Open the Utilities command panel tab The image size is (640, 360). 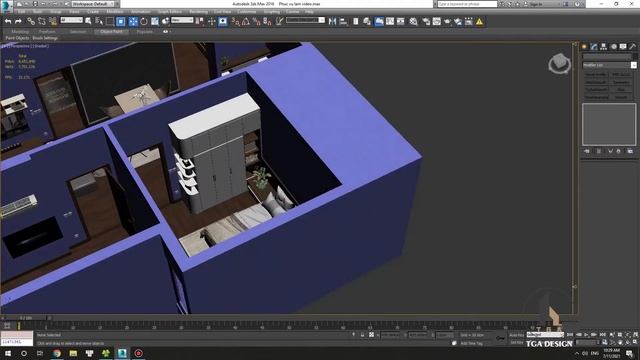coord(633,47)
